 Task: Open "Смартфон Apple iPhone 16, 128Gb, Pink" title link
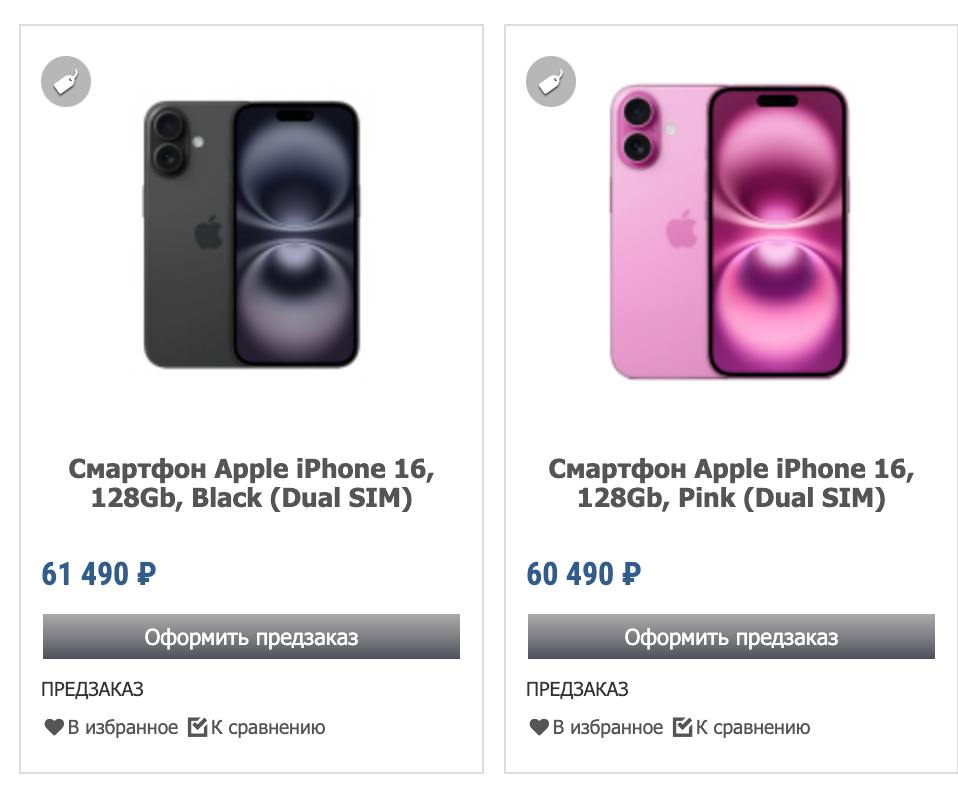pos(731,484)
